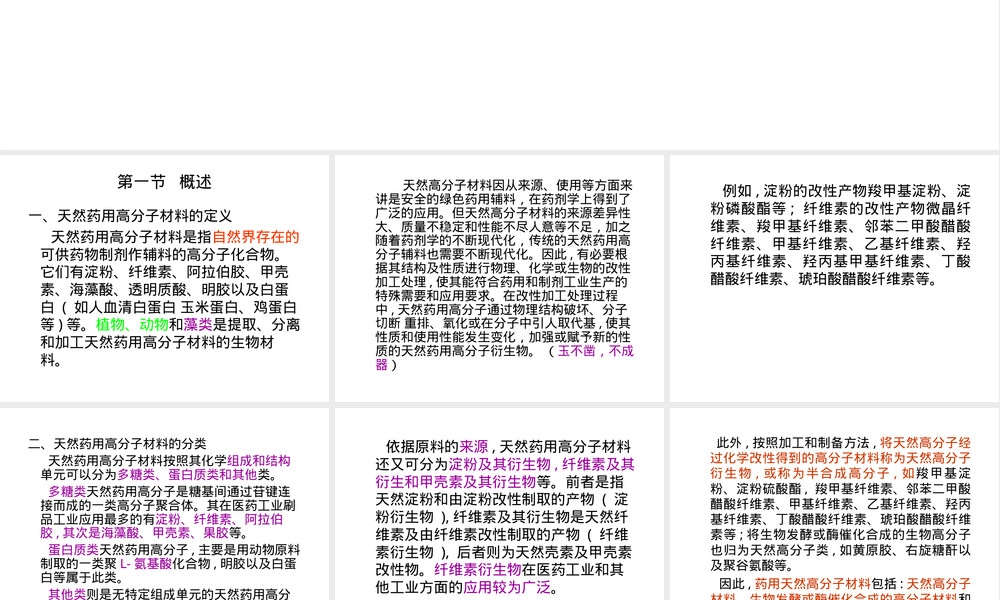Open the slide titled 第一节 概述
Image resolution: width=1000 pixels, height=600 pixels.
click(165, 278)
